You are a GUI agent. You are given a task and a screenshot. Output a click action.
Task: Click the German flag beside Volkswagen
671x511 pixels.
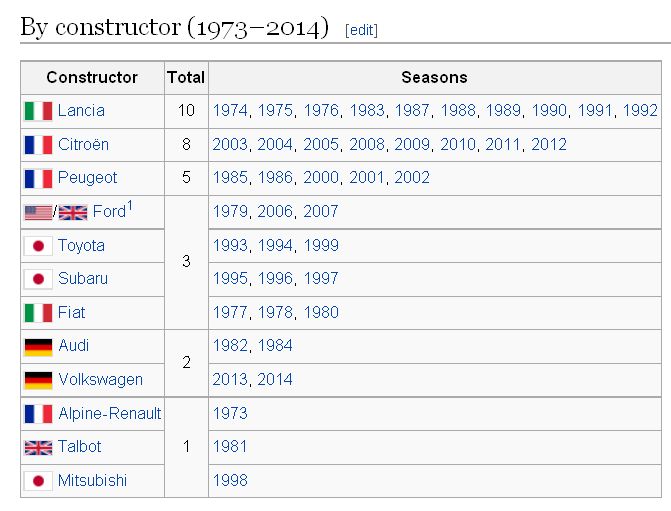38,380
